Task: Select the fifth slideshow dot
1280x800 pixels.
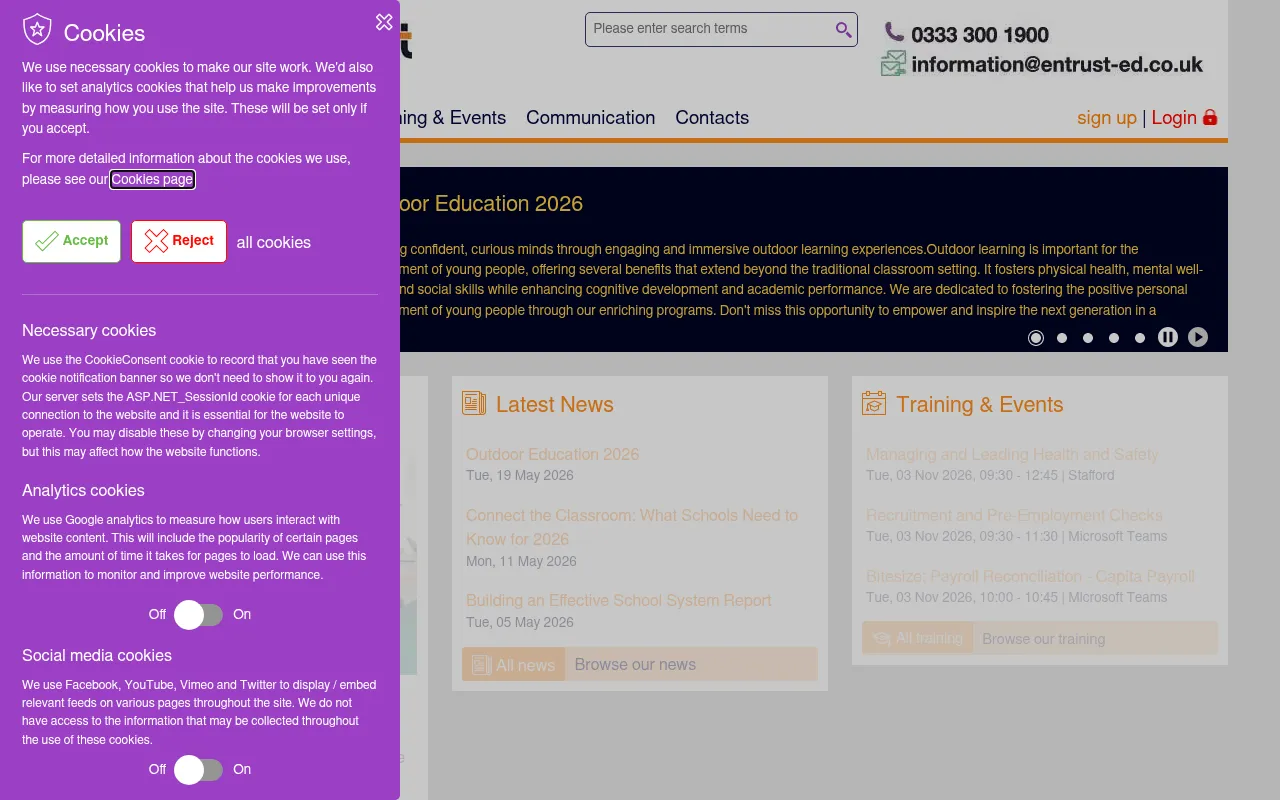Action: (x=1140, y=338)
